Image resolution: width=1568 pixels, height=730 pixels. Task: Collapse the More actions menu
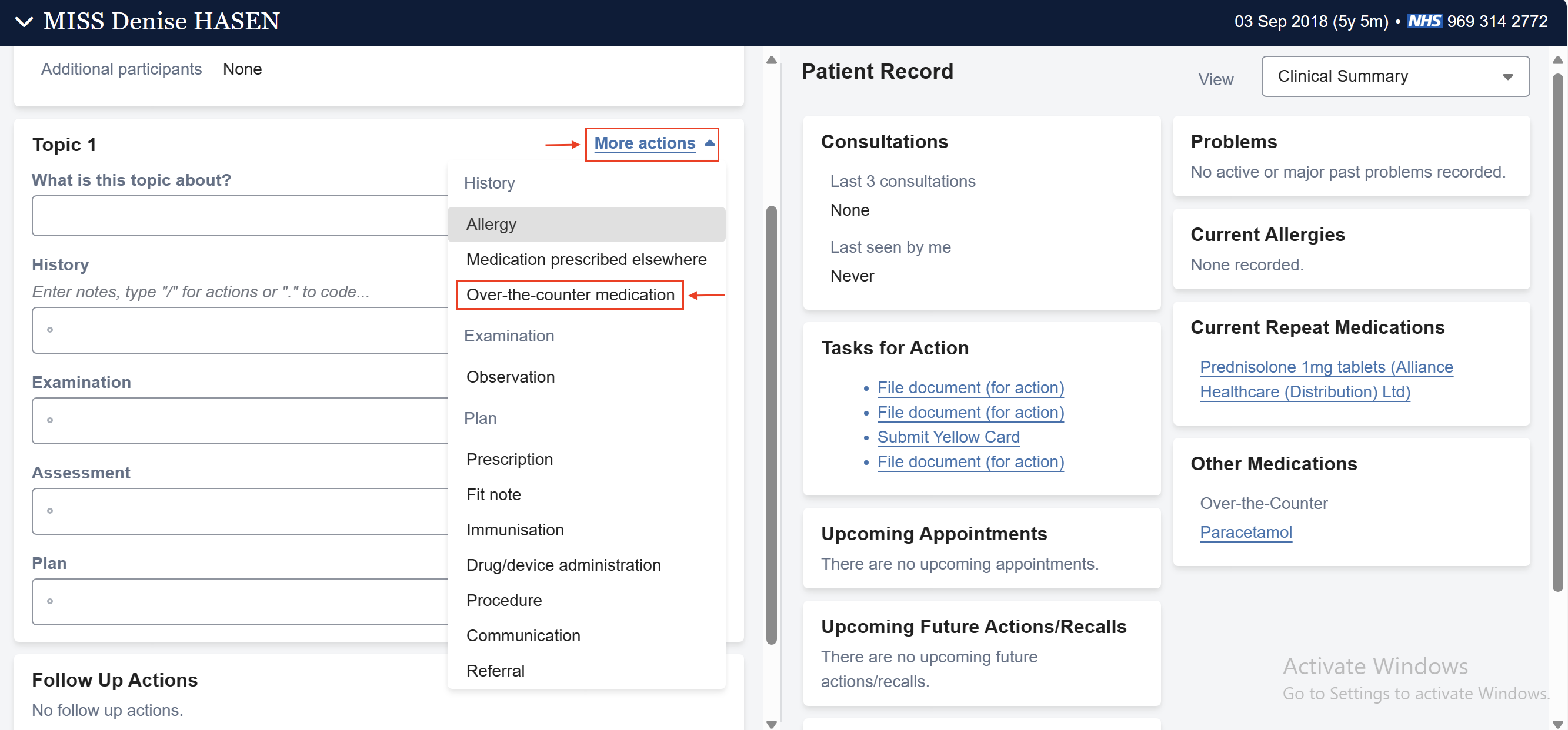(645, 143)
